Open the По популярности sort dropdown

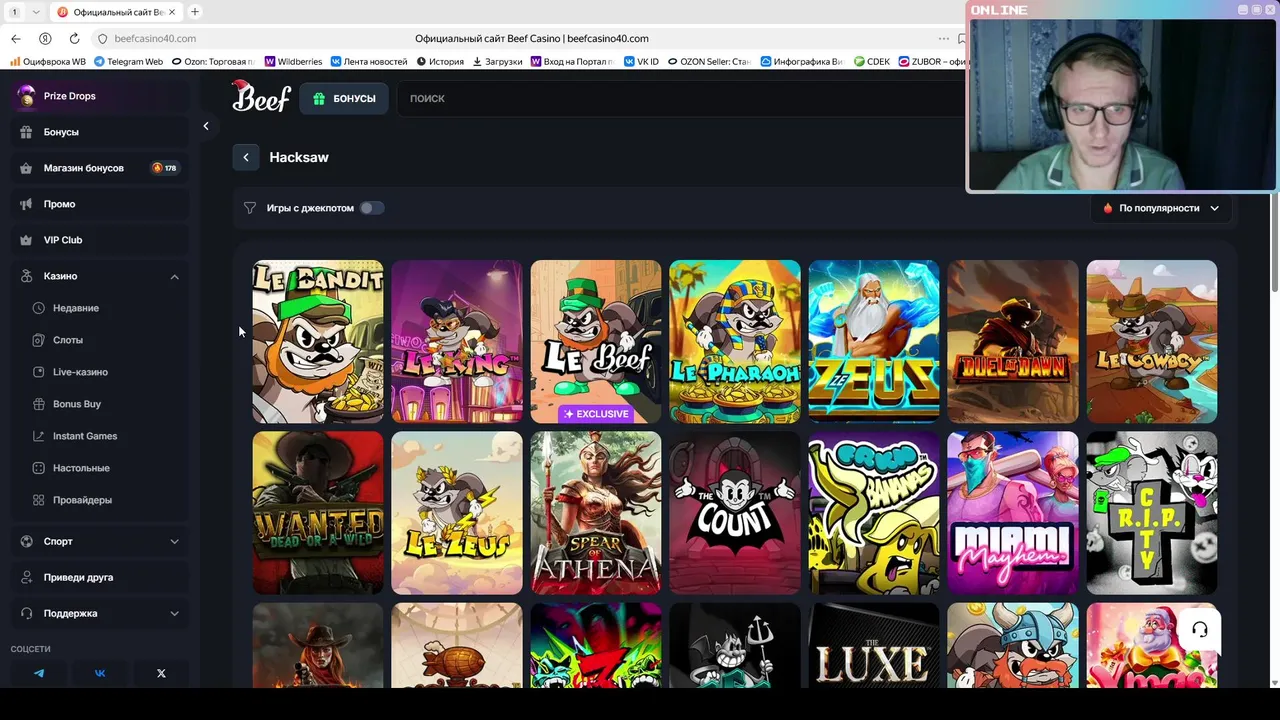1160,208
